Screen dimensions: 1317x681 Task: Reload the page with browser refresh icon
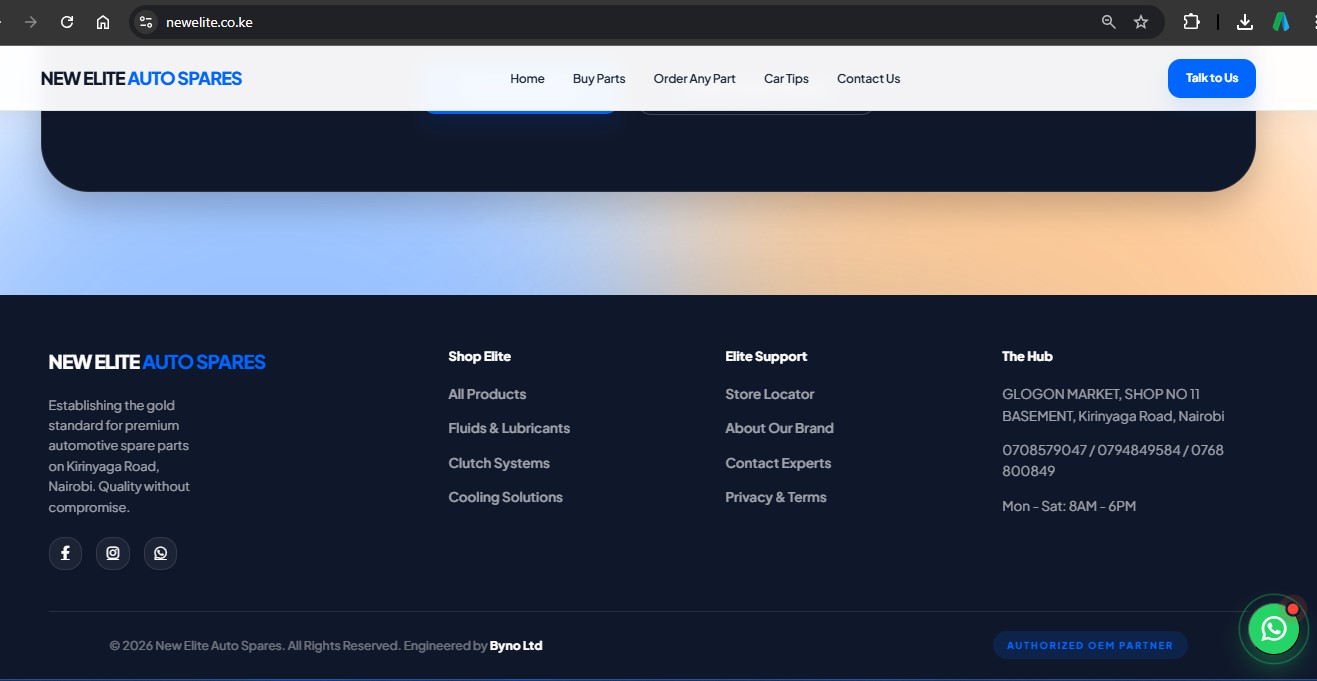[67, 22]
